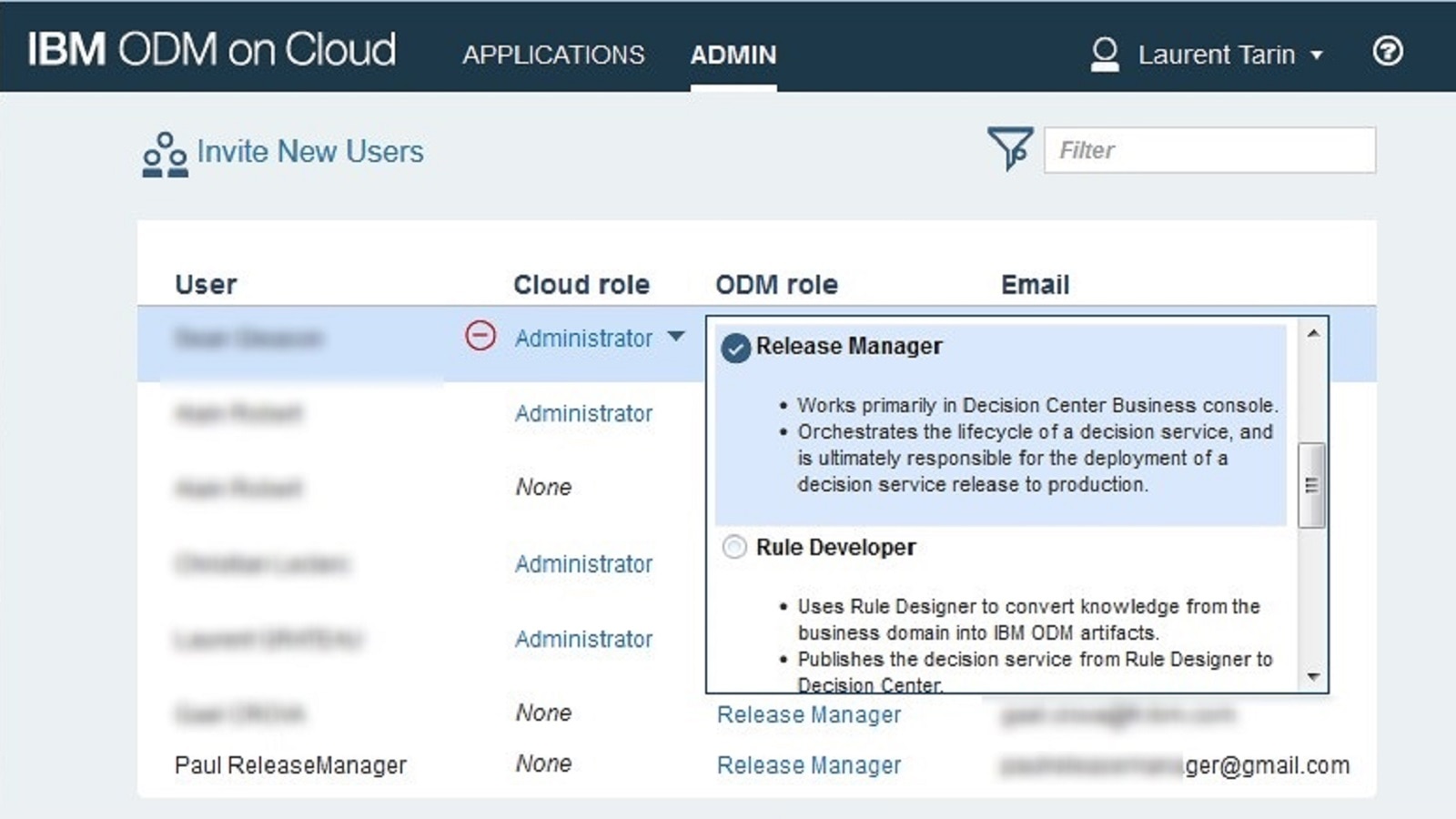Open the Administrator cloud role dropdown
This screenshot has width=1456, height=819.
coord(675,338)
